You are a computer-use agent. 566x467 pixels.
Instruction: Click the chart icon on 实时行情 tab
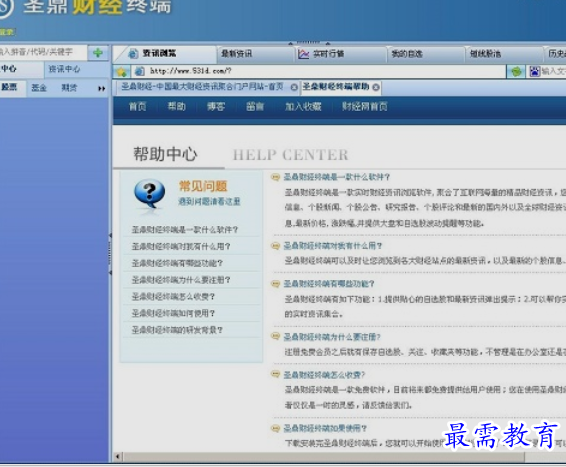click(303, 54)
